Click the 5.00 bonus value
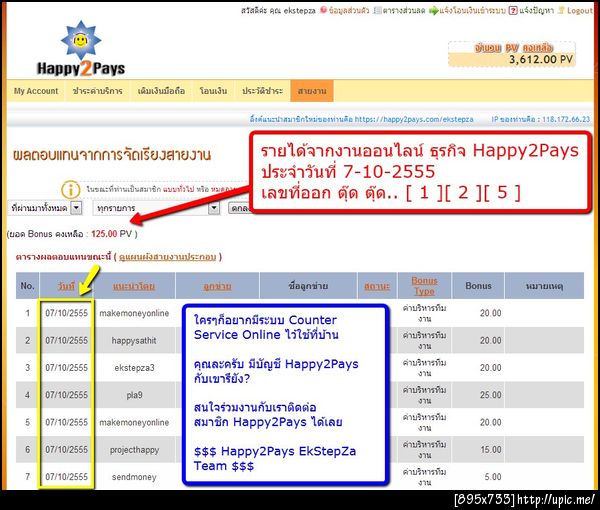 (x=493, y=477)
